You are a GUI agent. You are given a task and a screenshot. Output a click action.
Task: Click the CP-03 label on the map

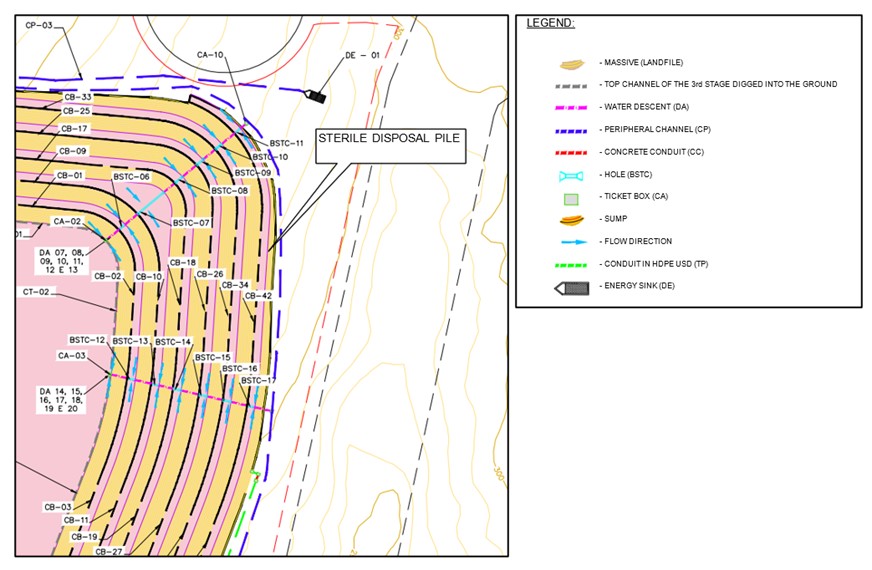38,25
